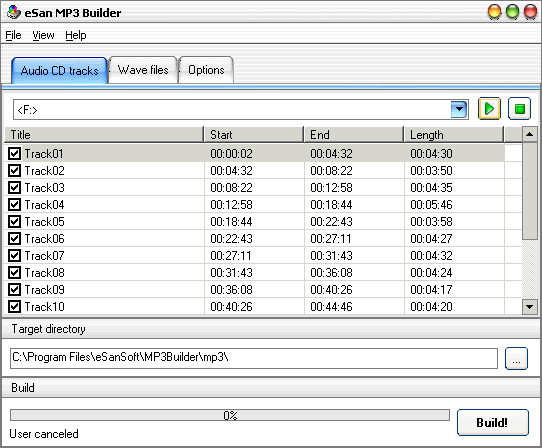Click the track list scrollbar thumb
The height and width of the screenshot is (448, 542).
pos(530,191)
